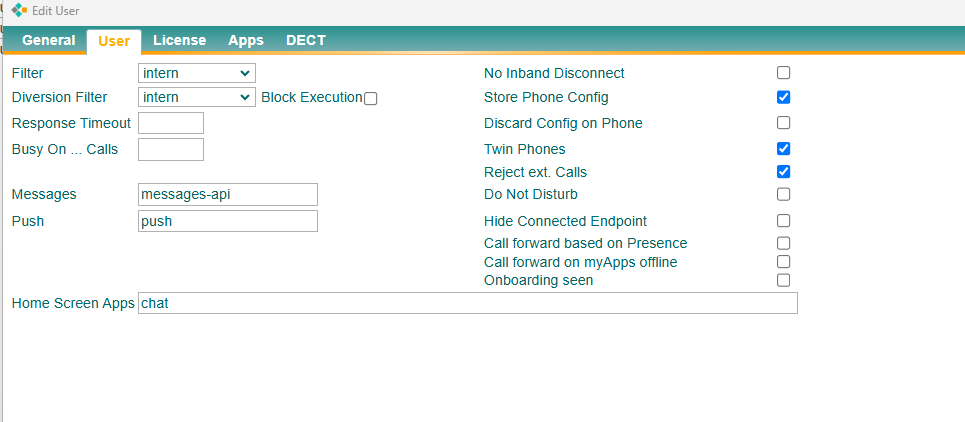Disable the Twin Phones checkbox

783,148
